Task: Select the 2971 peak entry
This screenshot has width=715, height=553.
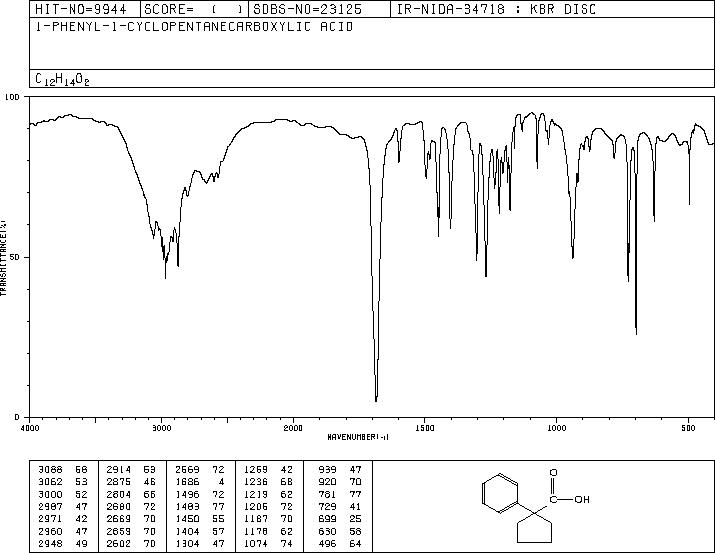Action: click(x=62, y=519)
